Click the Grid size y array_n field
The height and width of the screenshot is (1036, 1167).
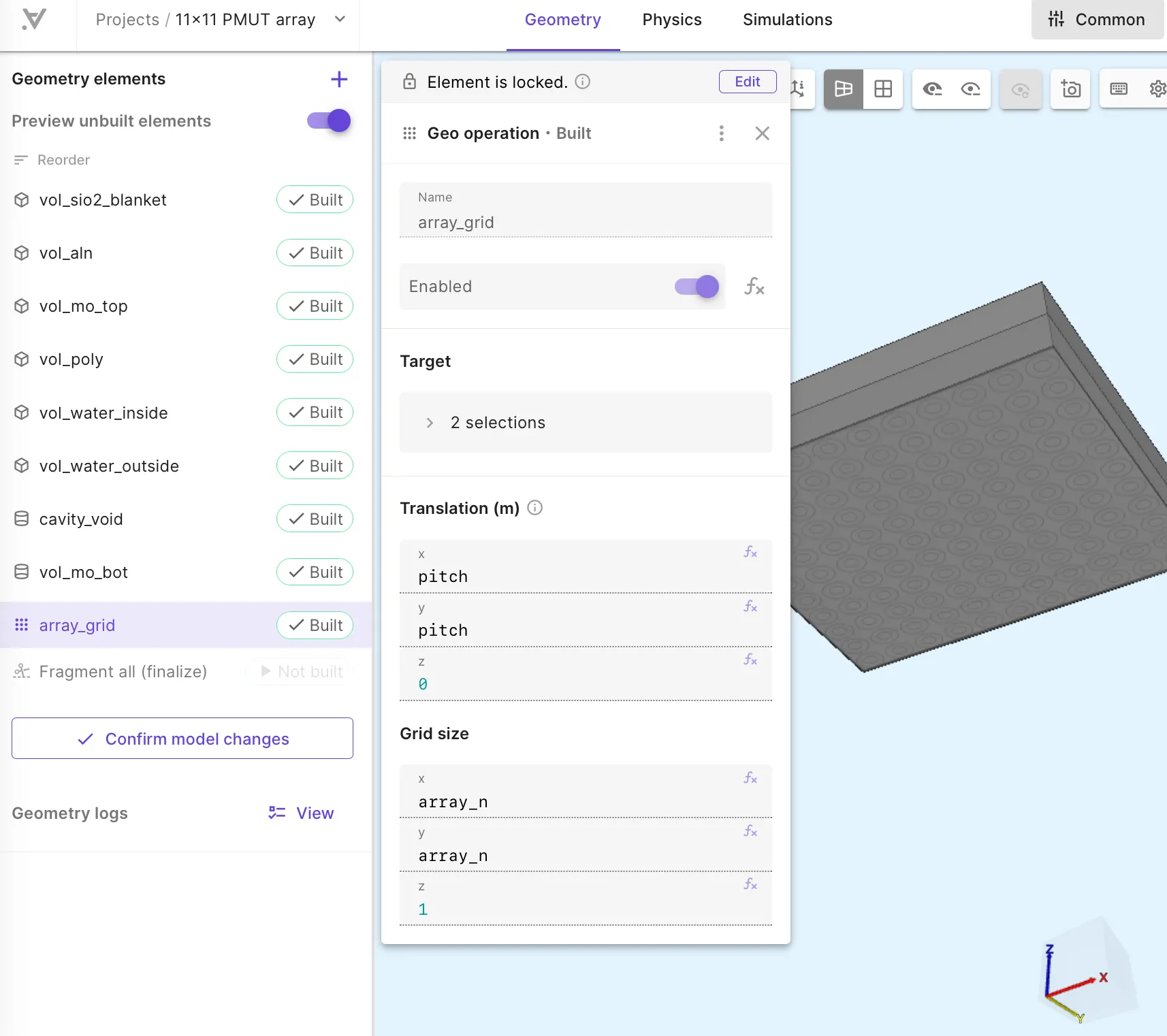[586, 845]
